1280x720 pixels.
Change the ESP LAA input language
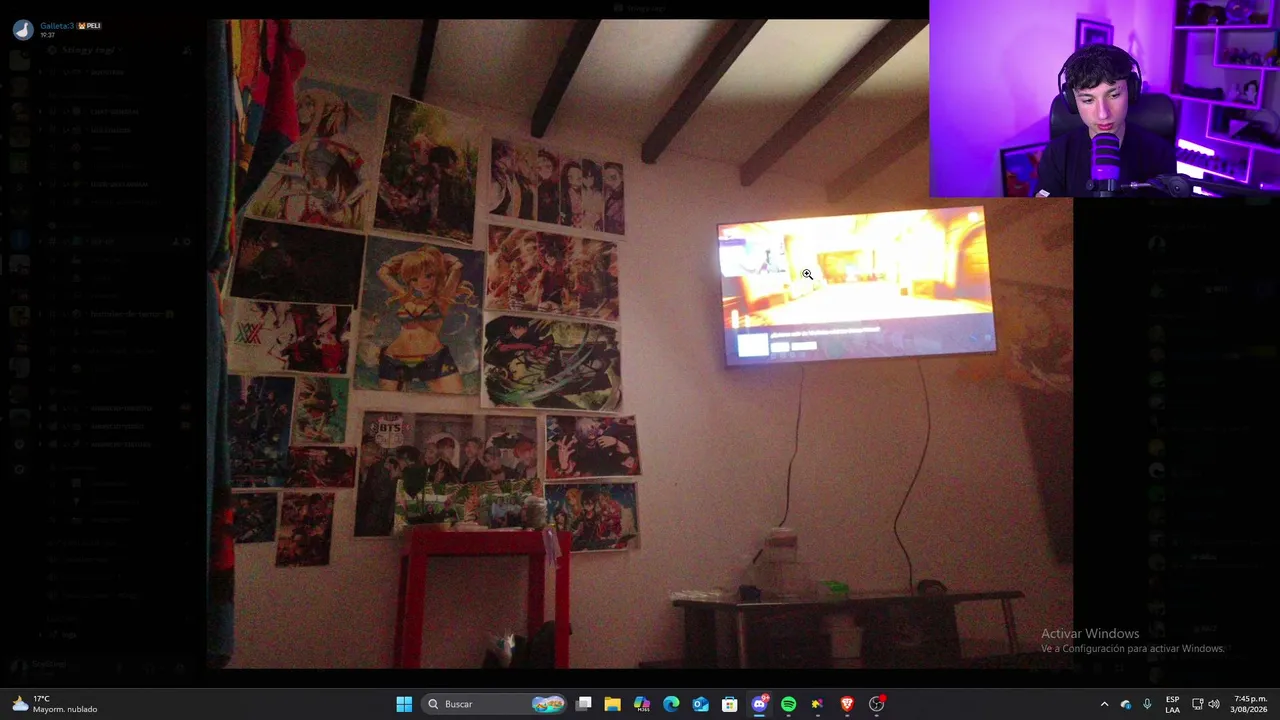[1172, 704]
